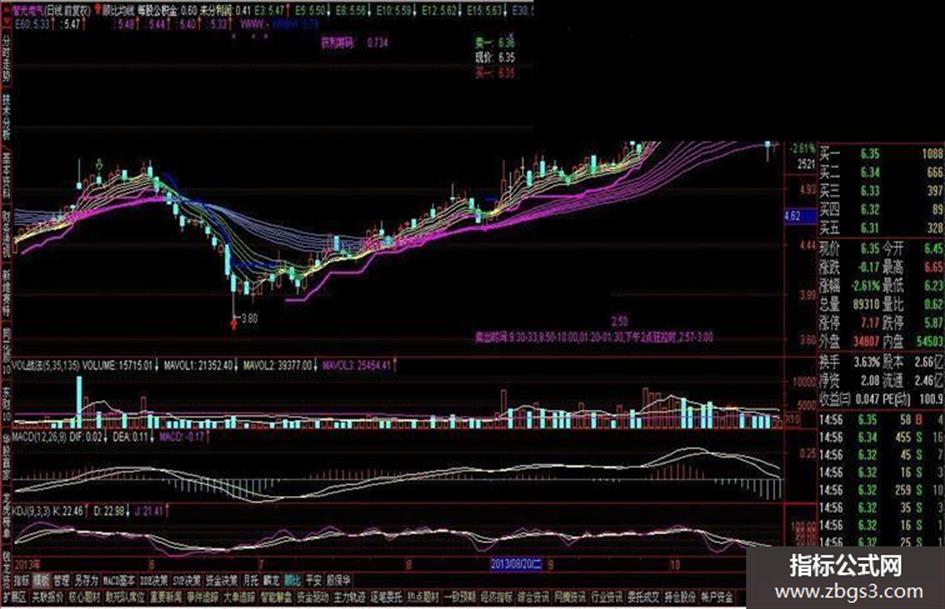Click the stock name title at top left
Image resolution: width=945 pixels, height=609 pixels.
point(29,10)
